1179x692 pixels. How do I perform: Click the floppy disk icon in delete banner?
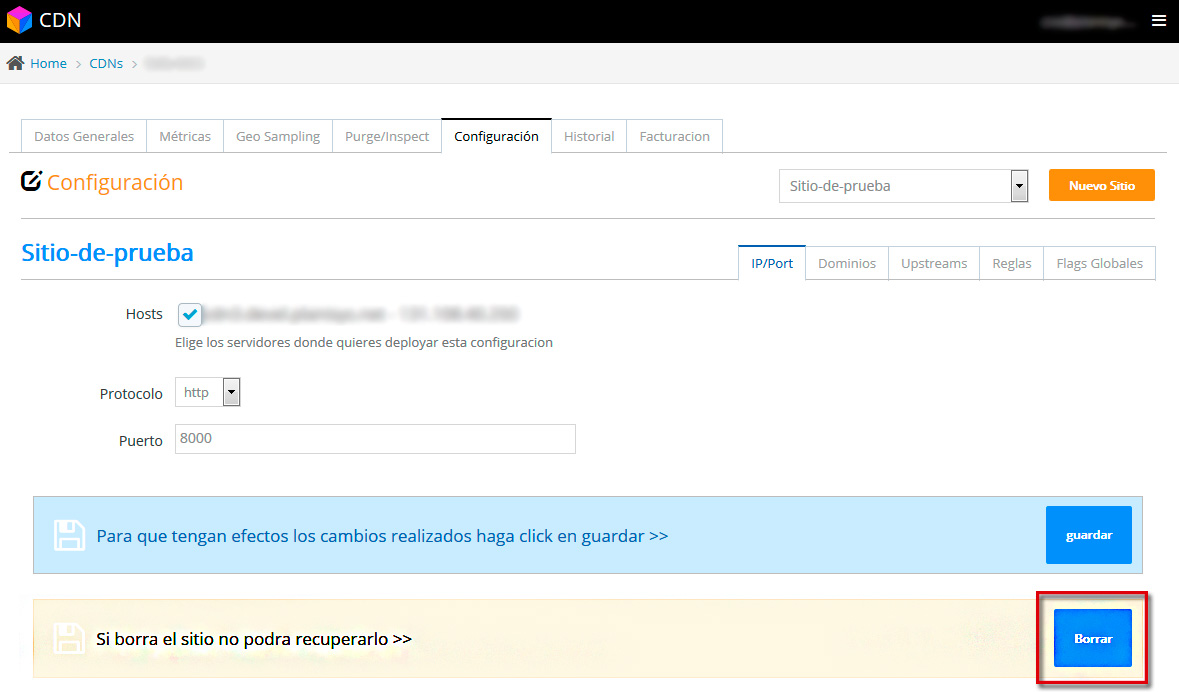(69, 638)
